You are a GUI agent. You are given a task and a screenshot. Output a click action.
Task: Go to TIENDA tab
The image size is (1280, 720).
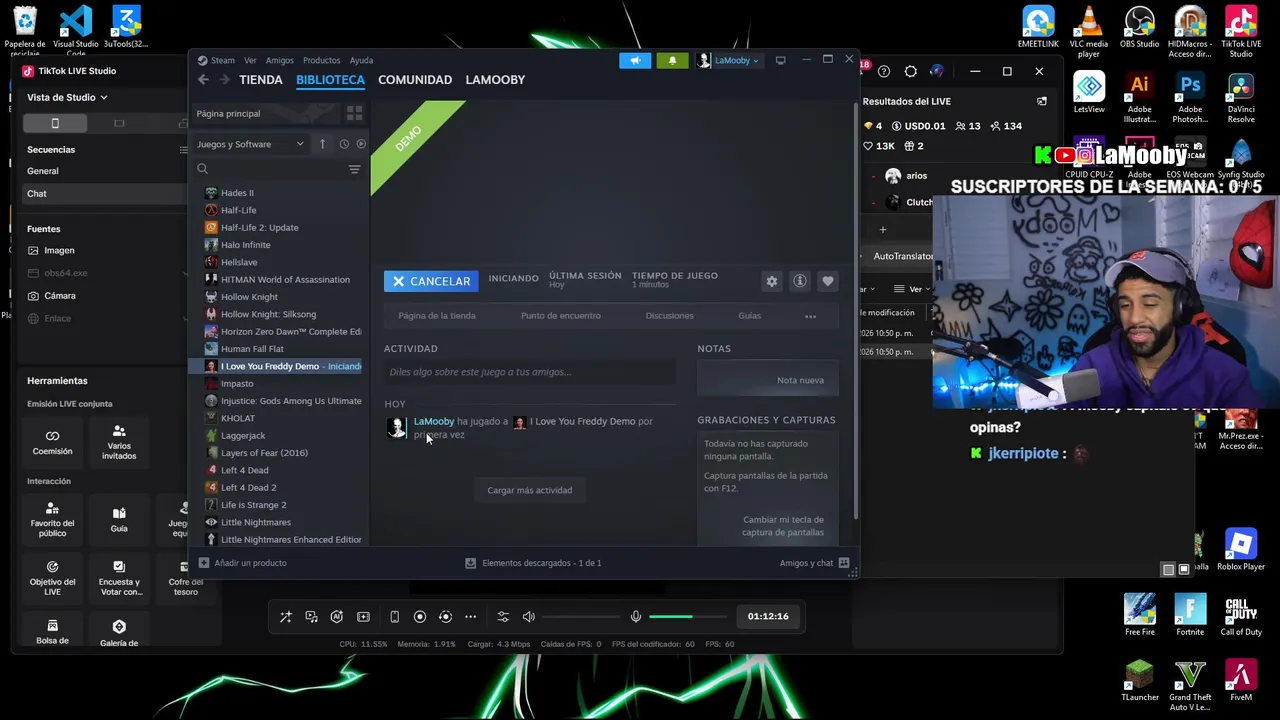pyautogui.click(x=261, y=80)
